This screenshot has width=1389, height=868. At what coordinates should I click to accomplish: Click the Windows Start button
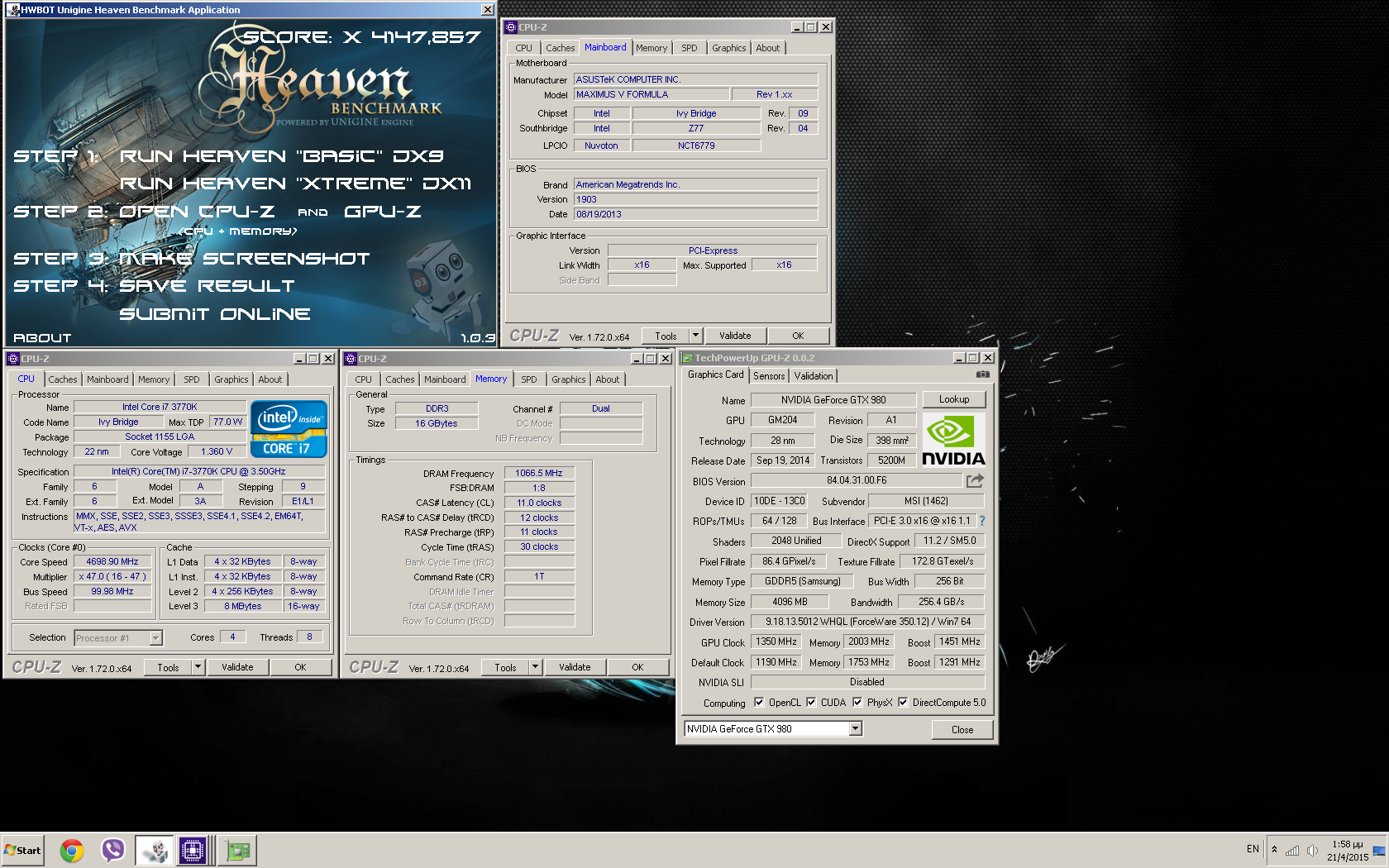coord(22,850)
